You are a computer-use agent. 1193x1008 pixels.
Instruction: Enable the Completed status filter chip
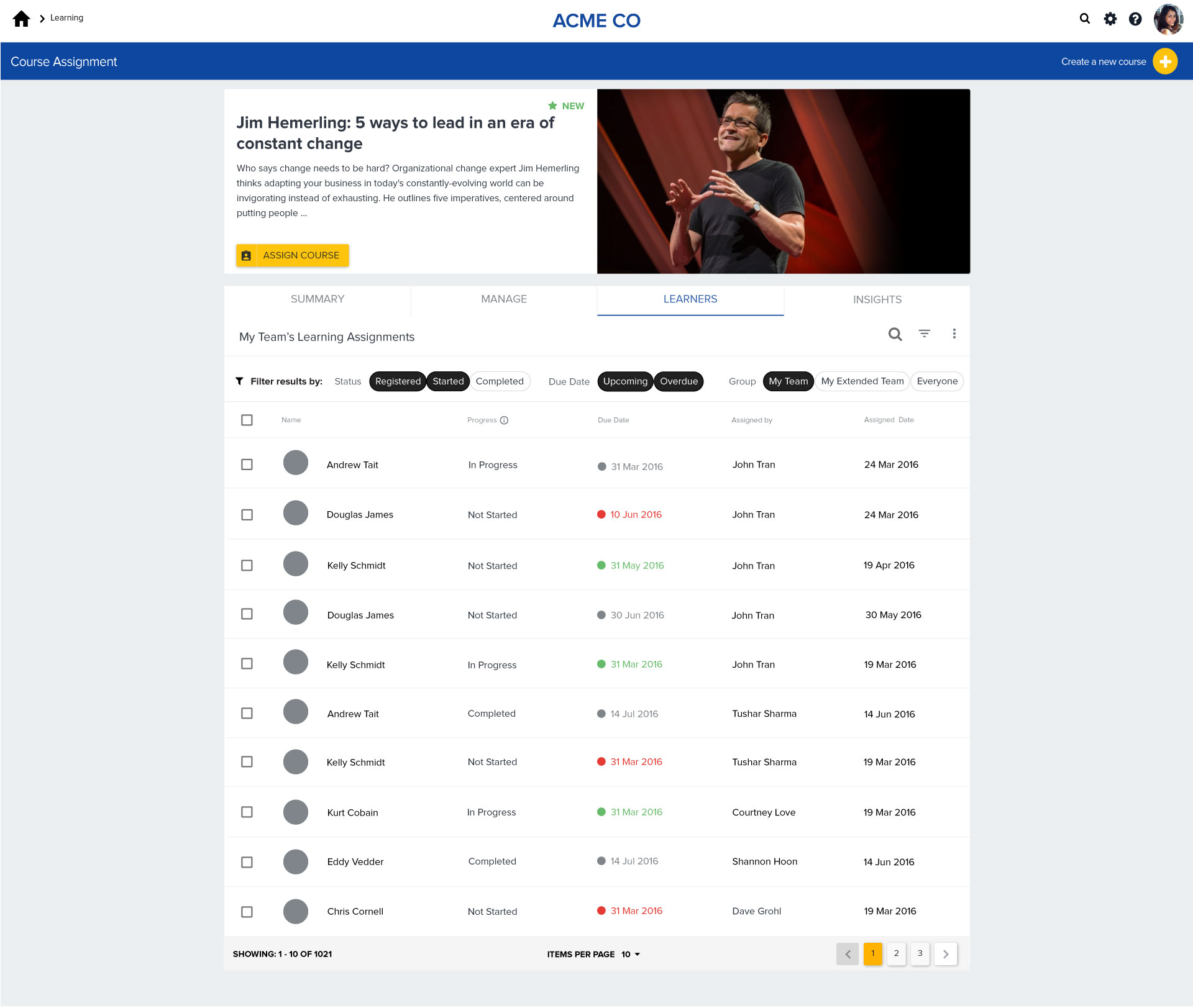coord(500,381)
